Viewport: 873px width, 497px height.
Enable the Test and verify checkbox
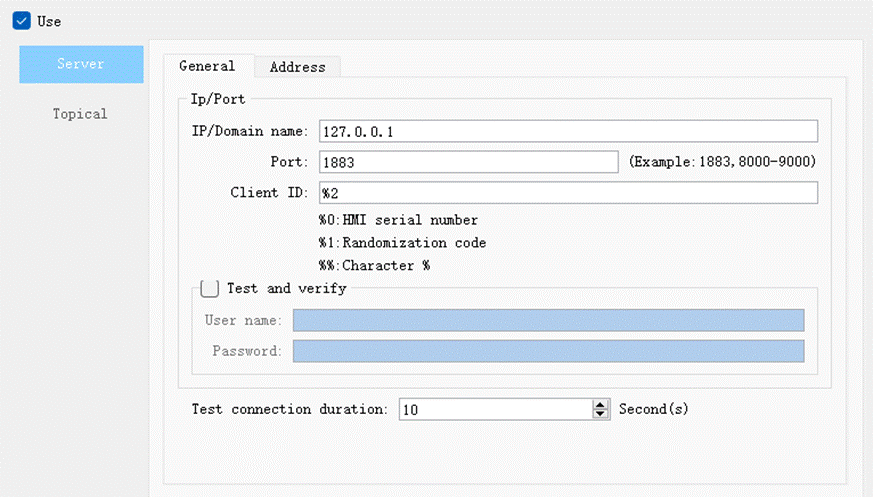[210, 289]
